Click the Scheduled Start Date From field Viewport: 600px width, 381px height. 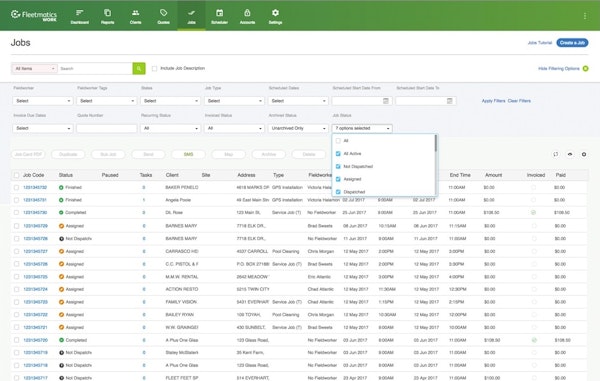pos(362,101)
